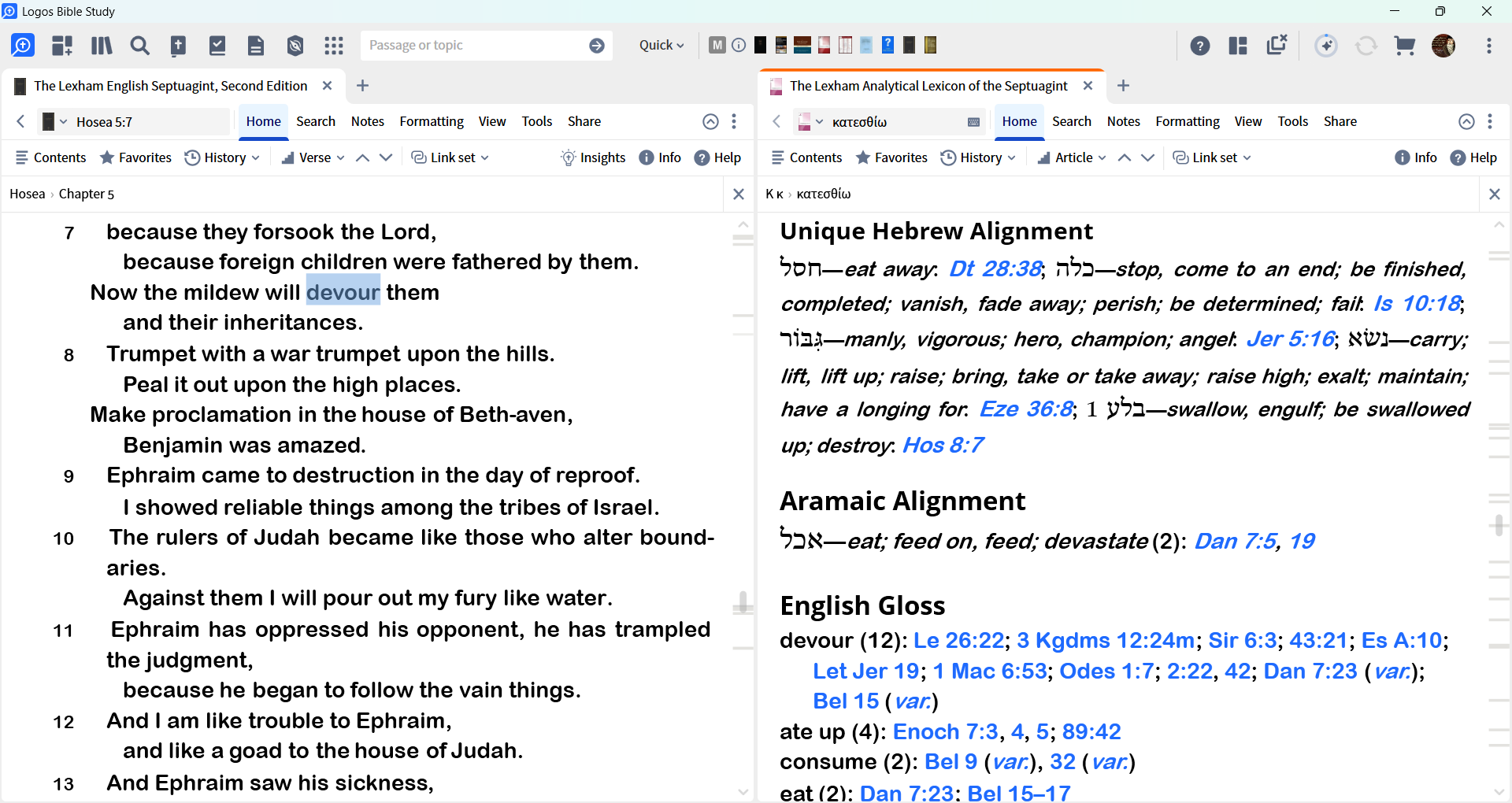Click Chapter 5 in the Hosea breadcrumb
Screen dimensions: 1512x803
(87, 194)
